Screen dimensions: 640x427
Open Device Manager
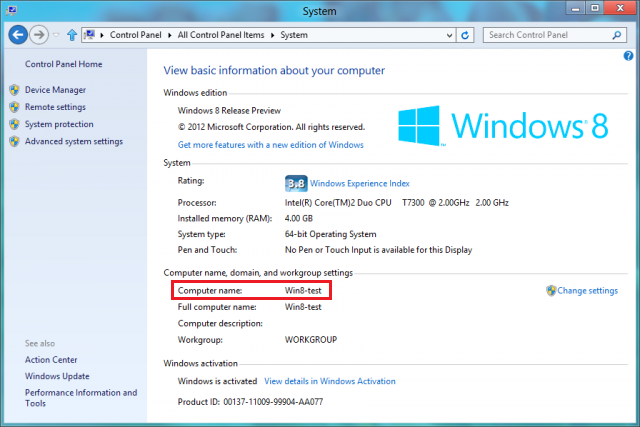pyautogui.click(x=56, y=90)
